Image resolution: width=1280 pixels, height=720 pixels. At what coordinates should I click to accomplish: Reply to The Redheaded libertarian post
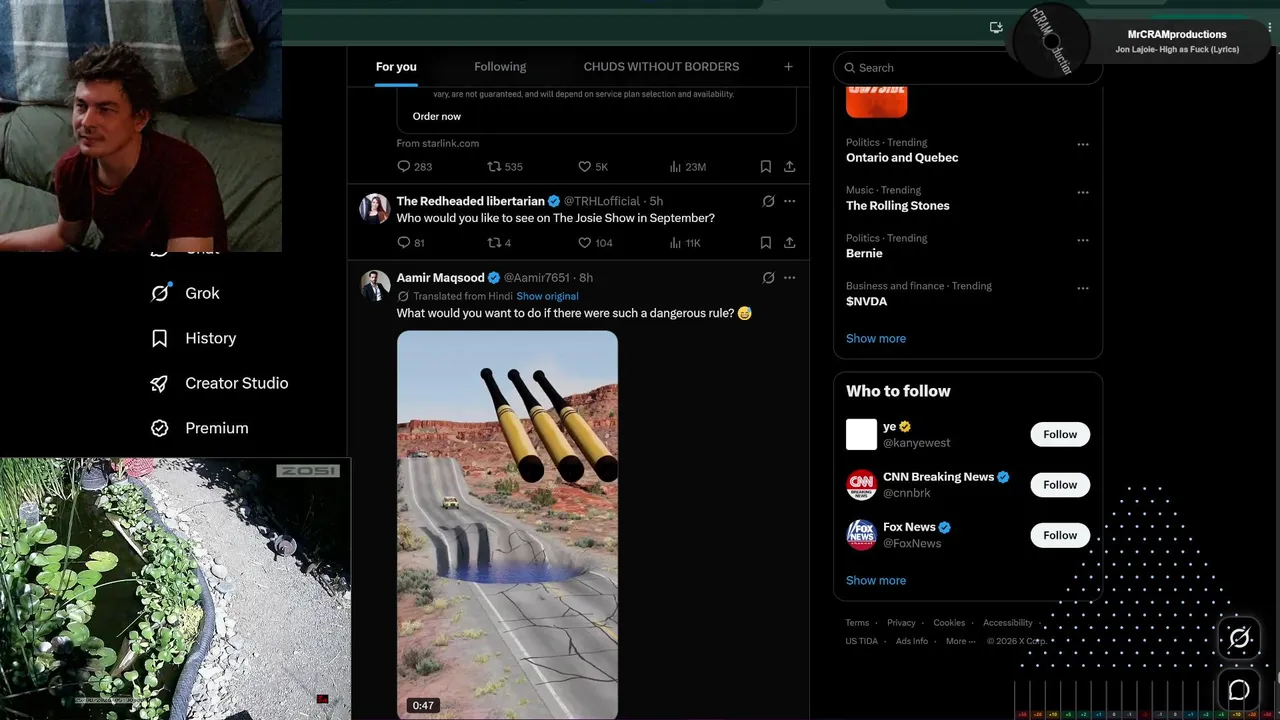411,243
